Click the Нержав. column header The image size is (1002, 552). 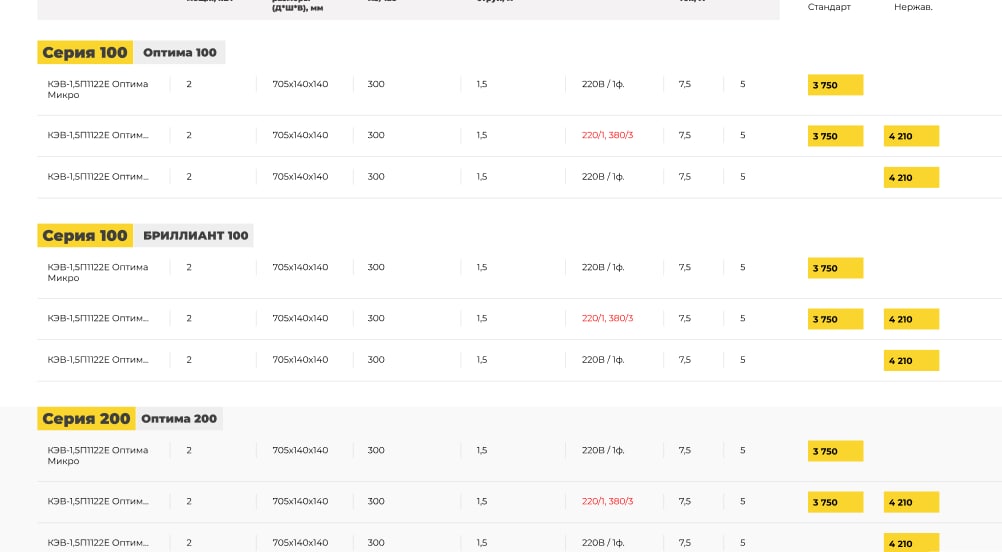[913, 7]
